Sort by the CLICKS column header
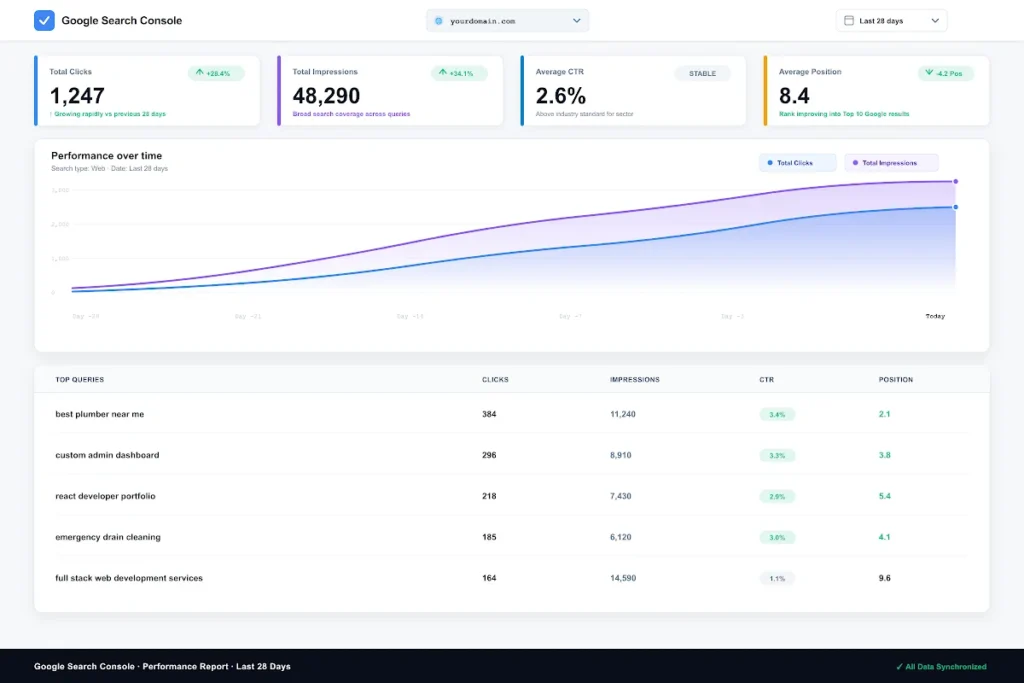 click(495, 379)
